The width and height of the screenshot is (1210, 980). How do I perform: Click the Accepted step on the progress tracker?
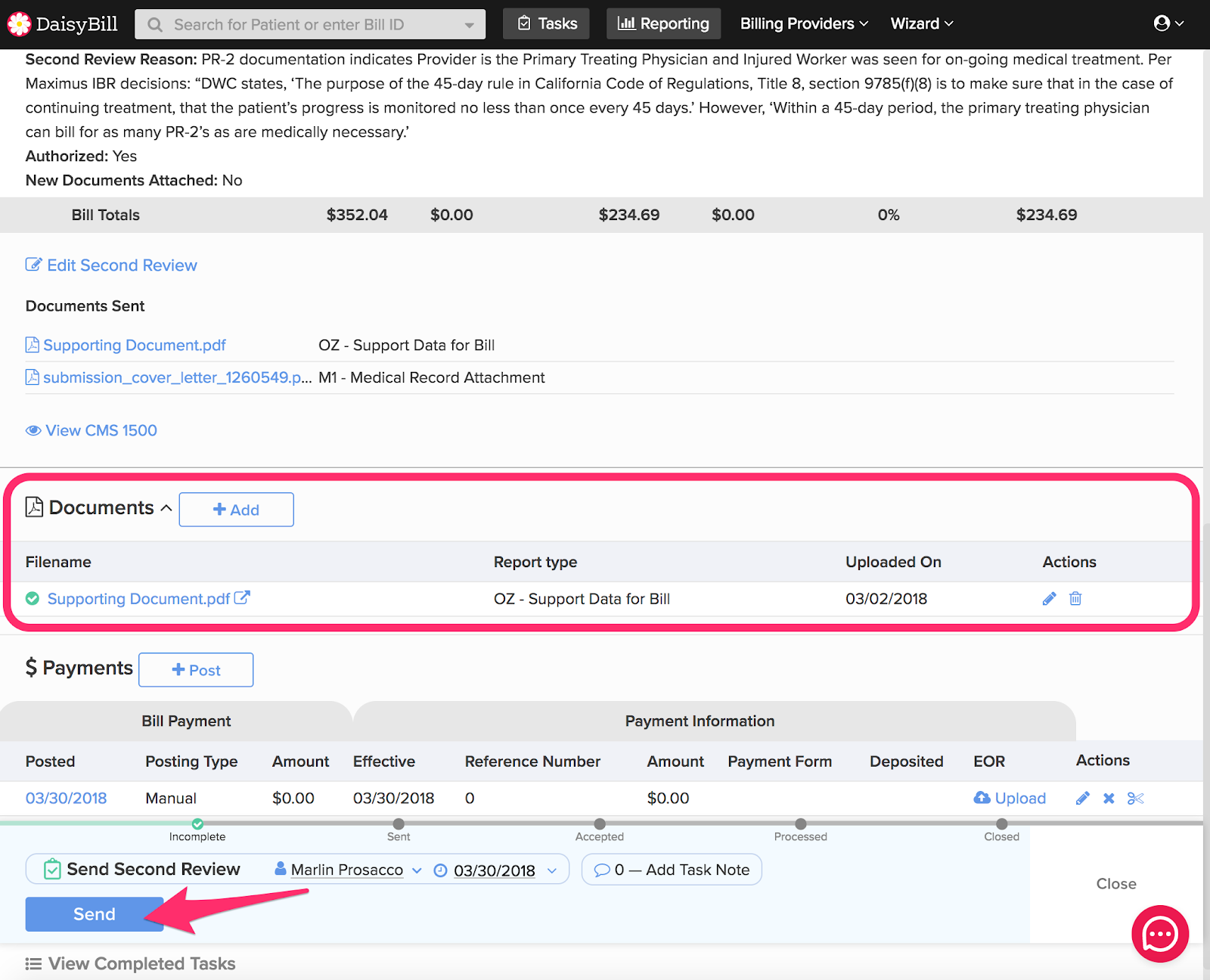point(600,823)
